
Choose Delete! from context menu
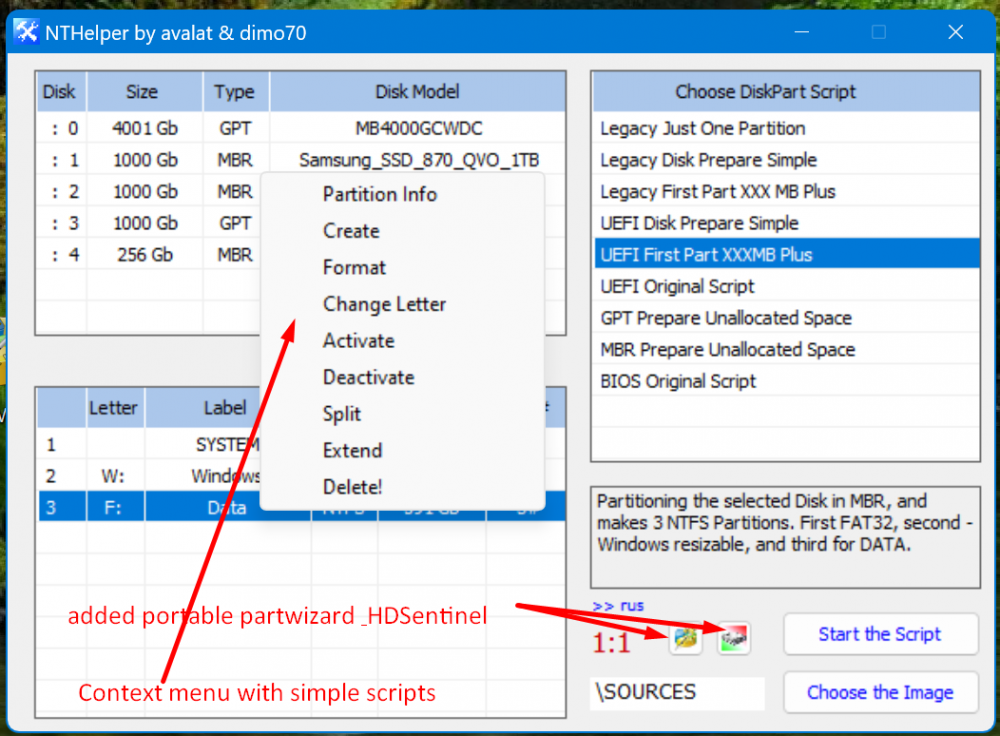(352, 487)
